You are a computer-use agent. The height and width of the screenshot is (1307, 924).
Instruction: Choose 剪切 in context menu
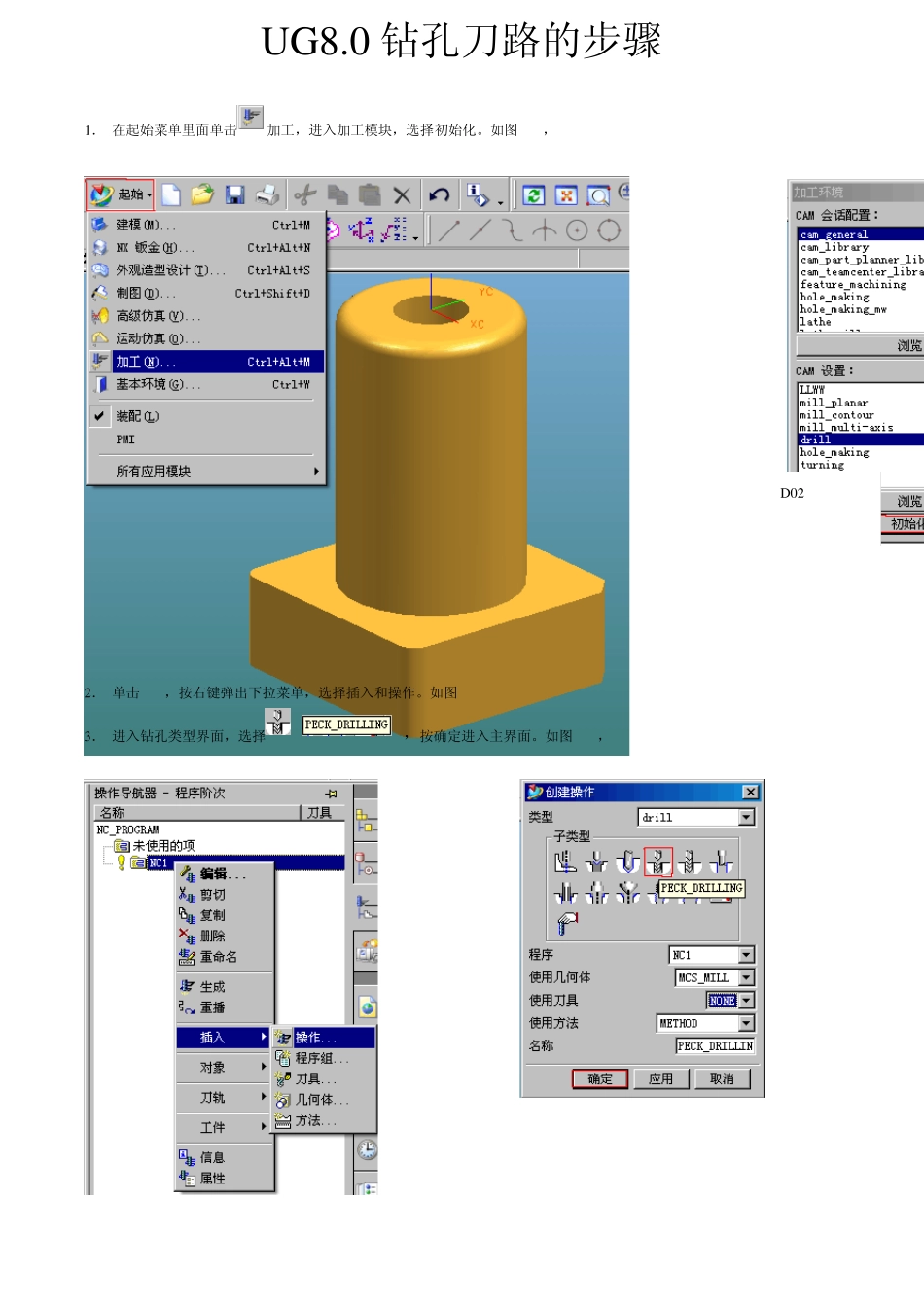(226, 895)
